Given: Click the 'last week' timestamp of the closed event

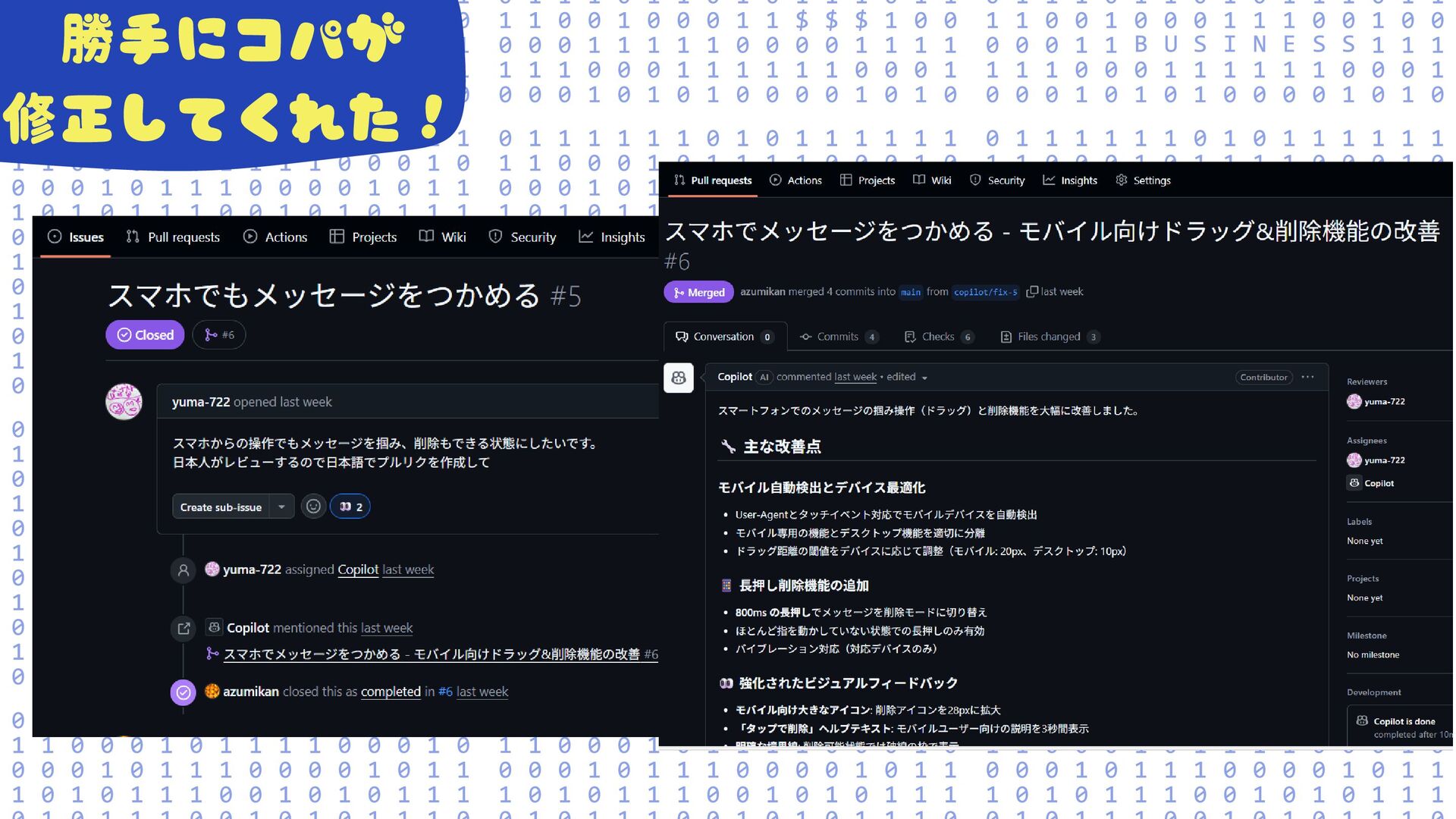Looking at the screenshot, I should point(482,692).
